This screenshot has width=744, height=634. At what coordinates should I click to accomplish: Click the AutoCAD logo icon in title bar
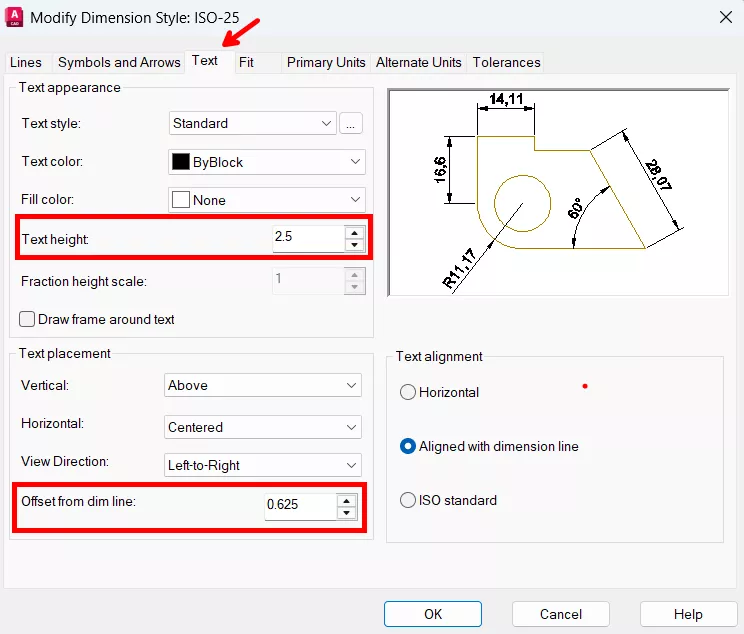pyautogui.click(x=14, y=16)
